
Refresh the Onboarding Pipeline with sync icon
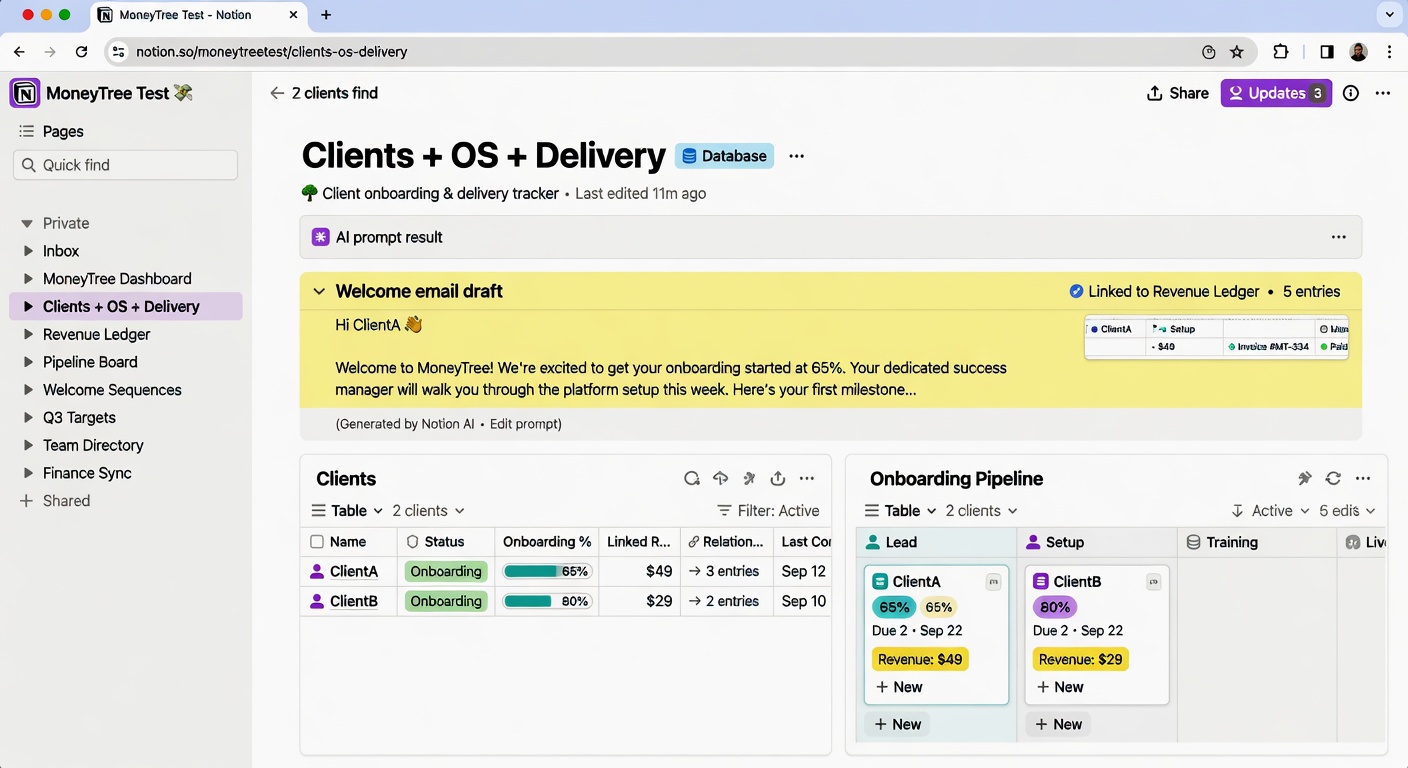[1333, 479]
